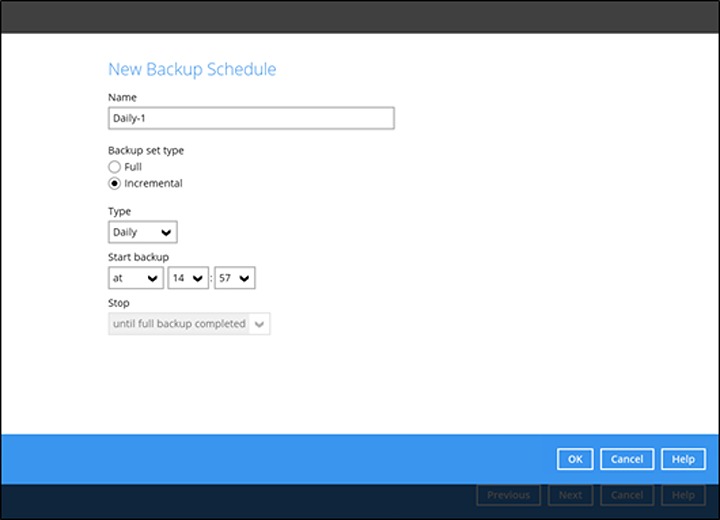Open the minute dropdown showing 57
Viewport: 720px width, 520px height.
click(x=234, y=279)
